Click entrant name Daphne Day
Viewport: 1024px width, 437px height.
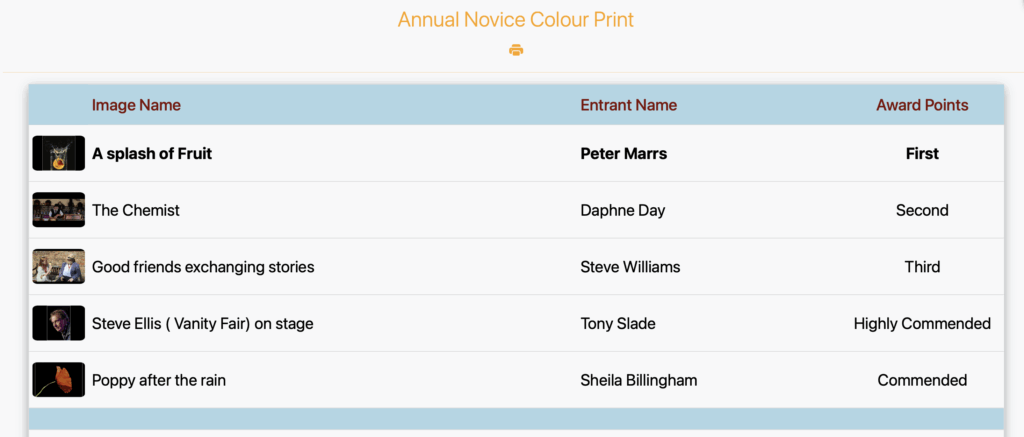click(x=623, y=210)
